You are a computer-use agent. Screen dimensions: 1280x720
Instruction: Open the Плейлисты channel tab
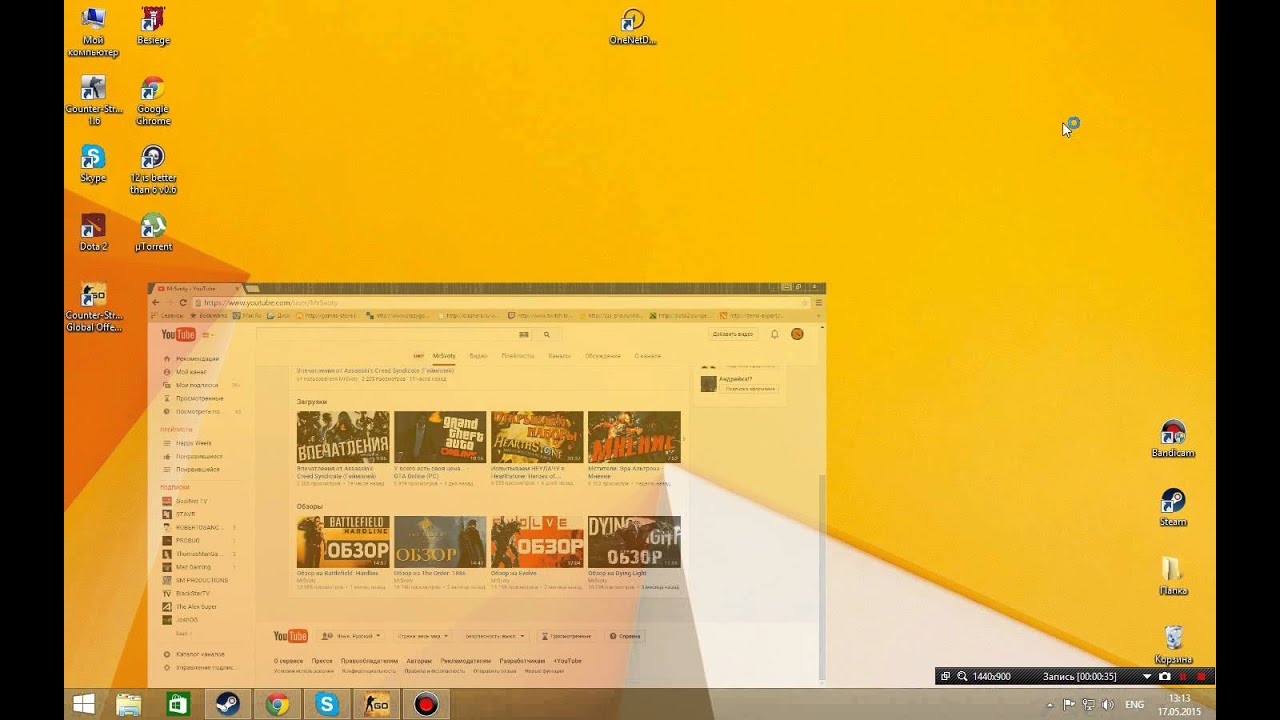click(x=518, y=356)
